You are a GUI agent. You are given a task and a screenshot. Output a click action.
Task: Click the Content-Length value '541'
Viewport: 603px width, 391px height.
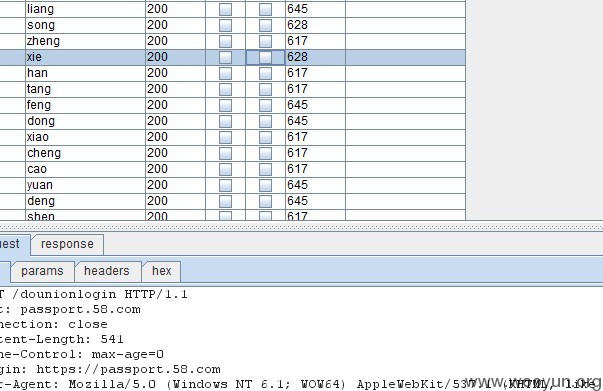[x=112, y=339]
